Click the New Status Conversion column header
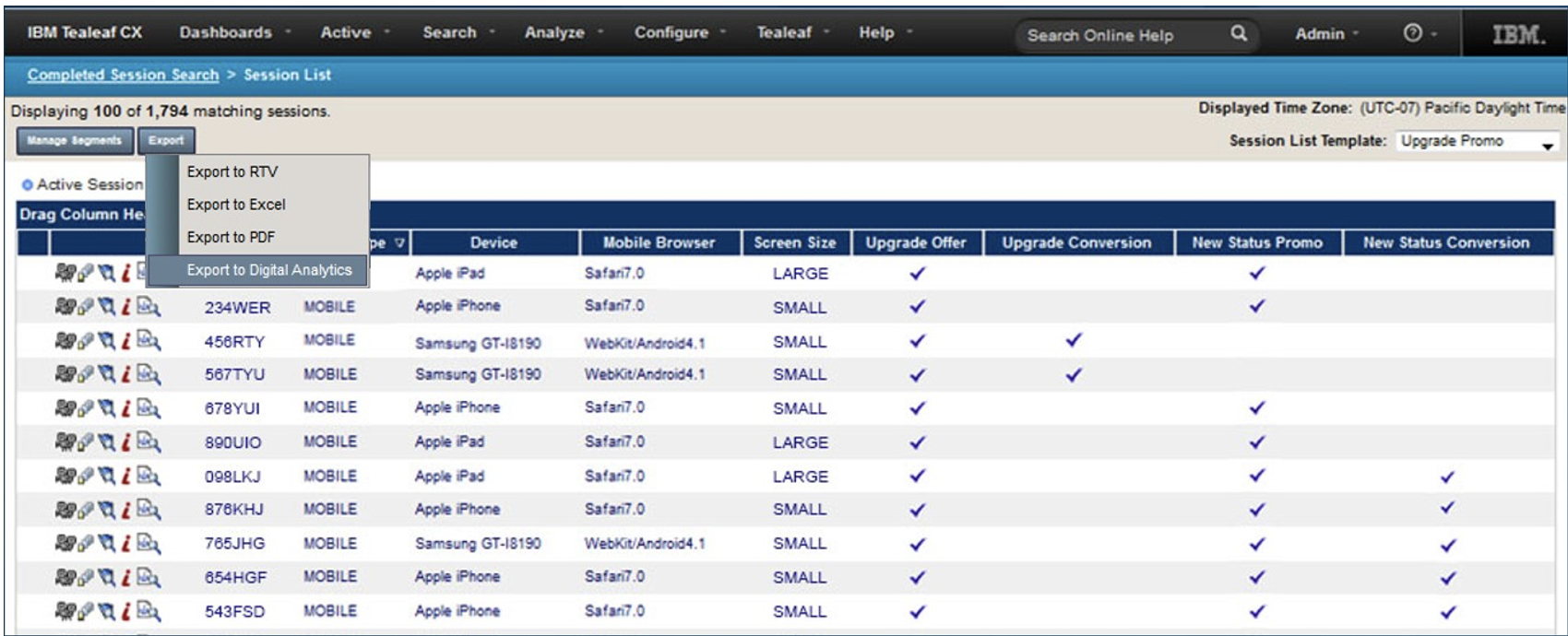Image resolution: width=1568 pixels, height=636 pixels. [x=1446, y=242]
